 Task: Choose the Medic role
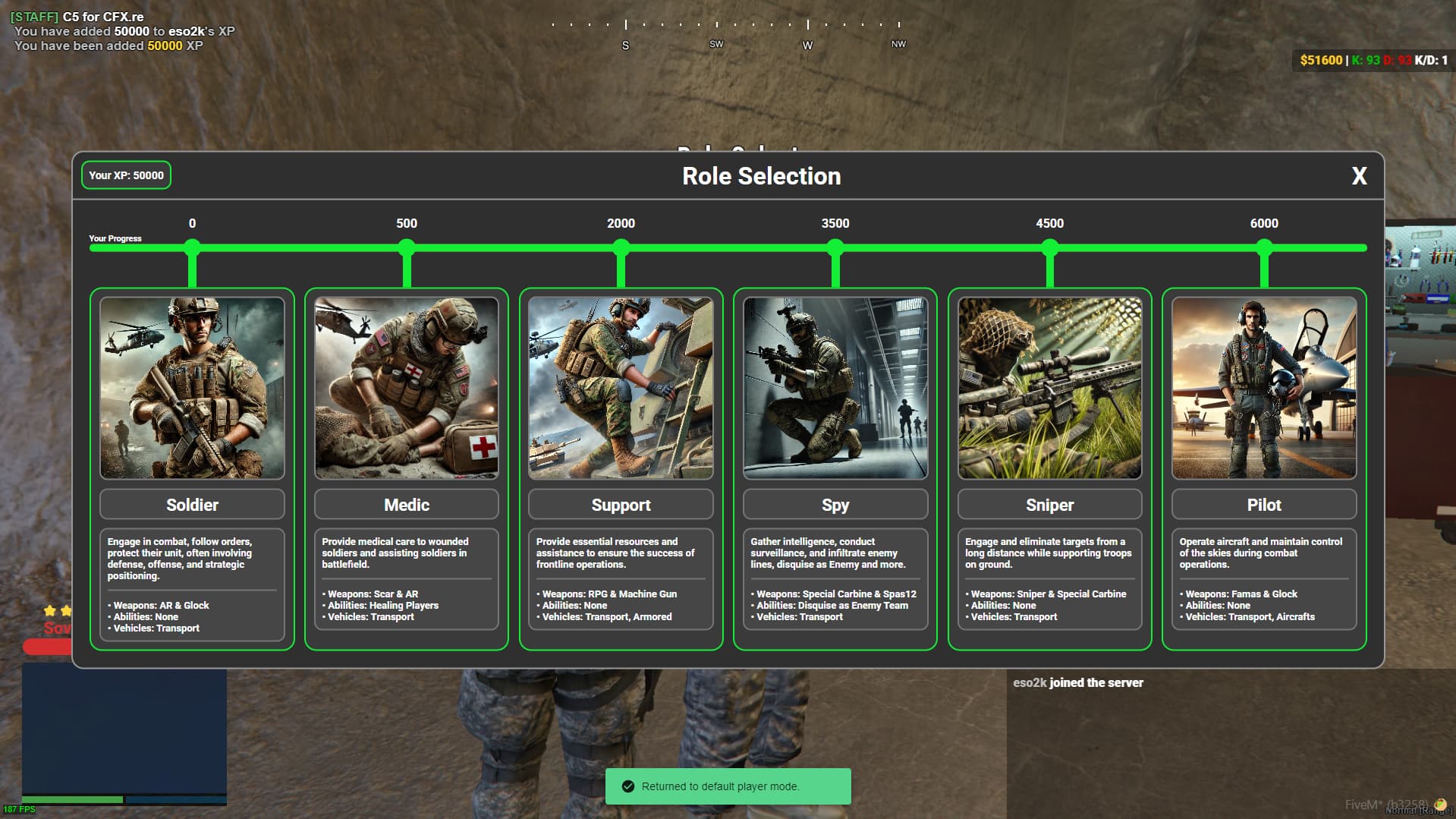[x=406, y=388]
